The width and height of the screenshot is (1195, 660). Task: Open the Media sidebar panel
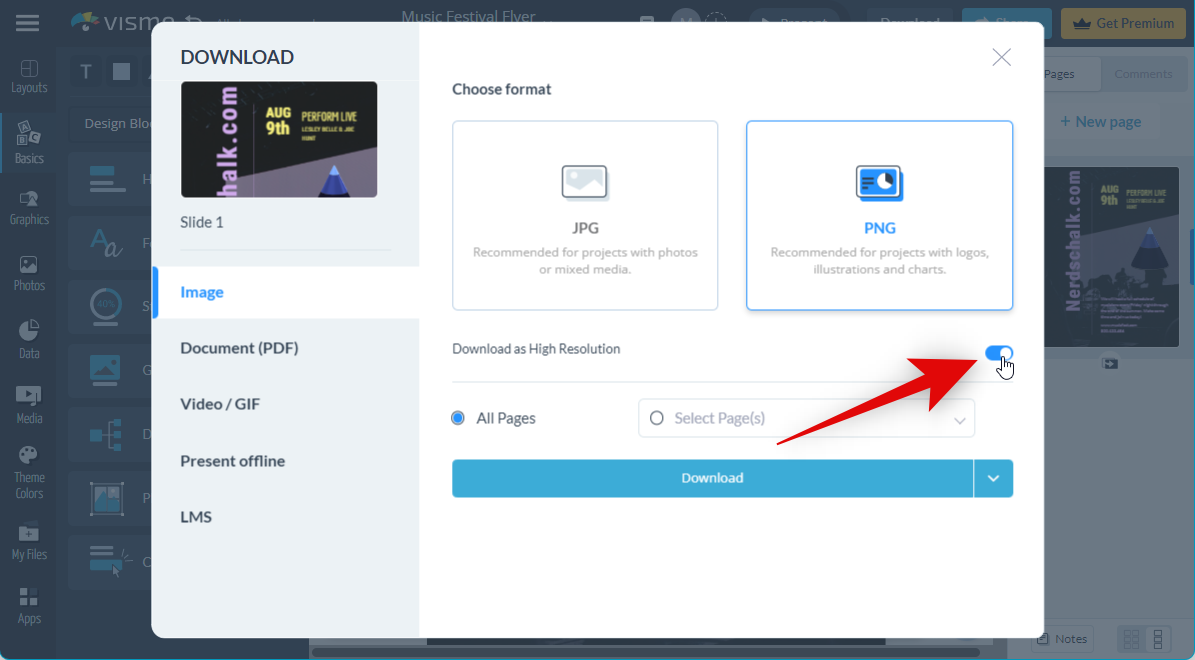point(29,405)
